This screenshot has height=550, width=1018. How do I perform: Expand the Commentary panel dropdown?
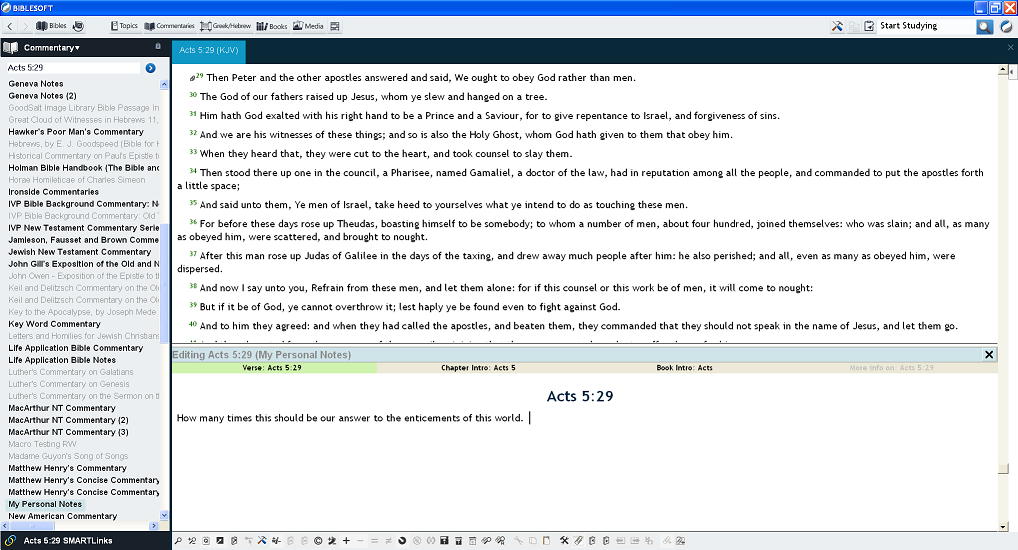(51, 47)
